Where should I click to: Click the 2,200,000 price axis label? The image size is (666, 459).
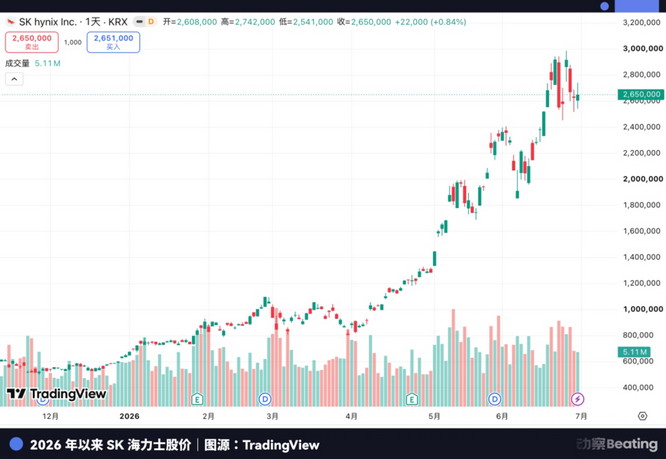641,153
